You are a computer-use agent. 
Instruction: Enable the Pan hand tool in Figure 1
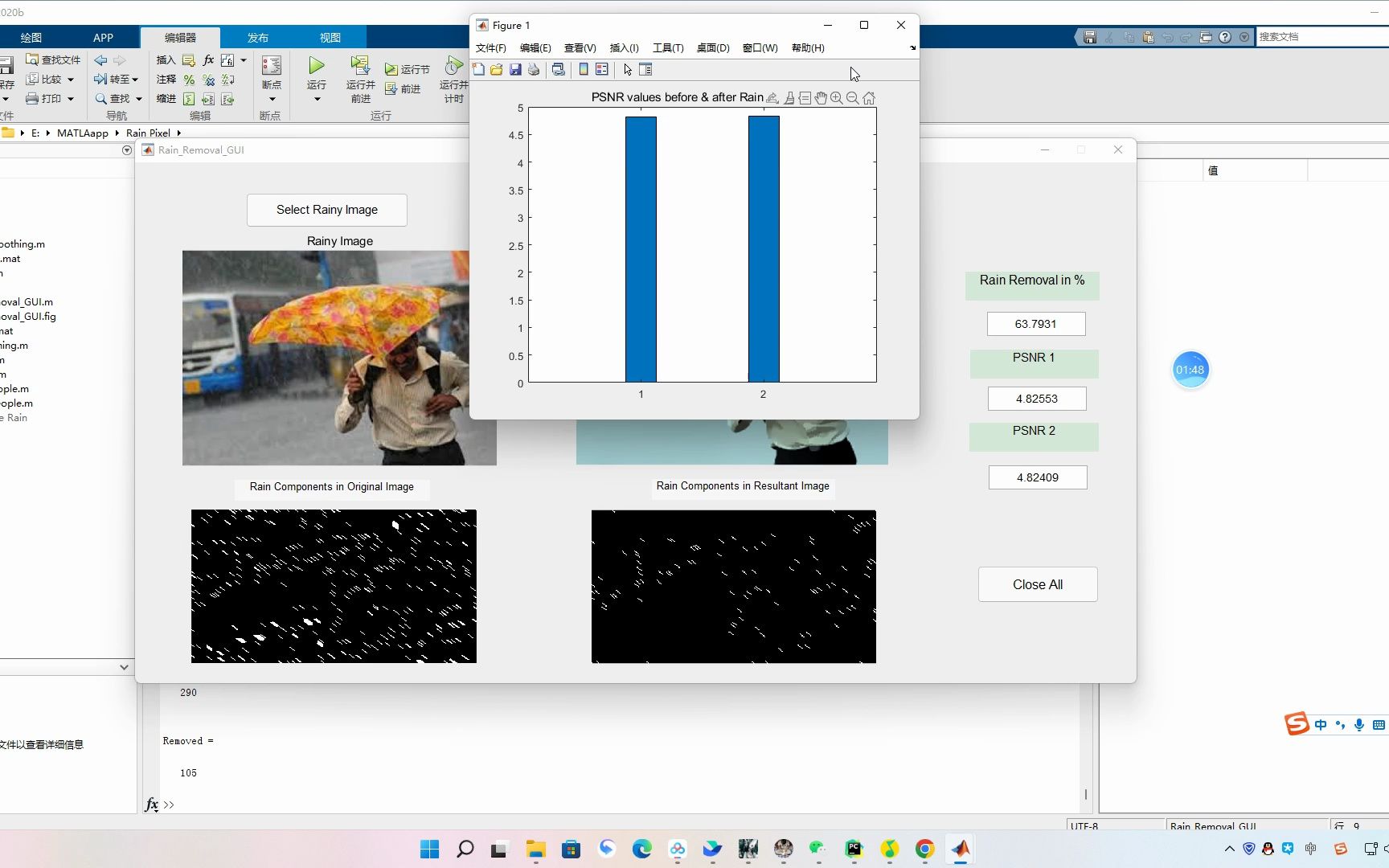(x=821, y=97)
